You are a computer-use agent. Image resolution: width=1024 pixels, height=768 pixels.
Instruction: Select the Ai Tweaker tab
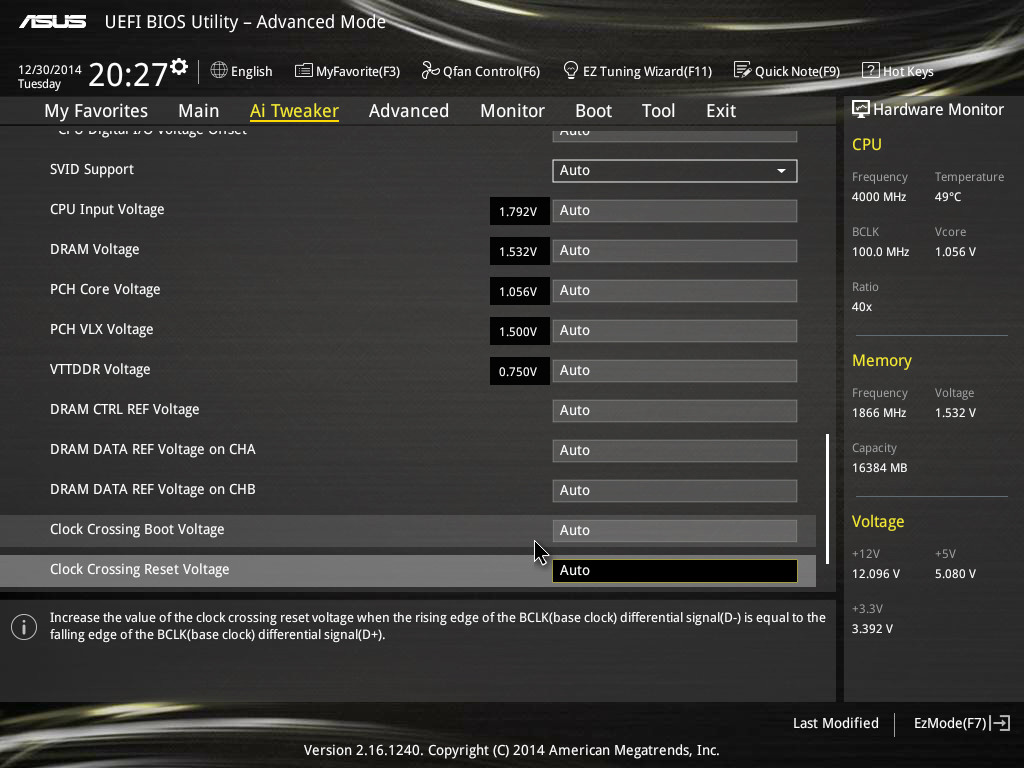294,111
